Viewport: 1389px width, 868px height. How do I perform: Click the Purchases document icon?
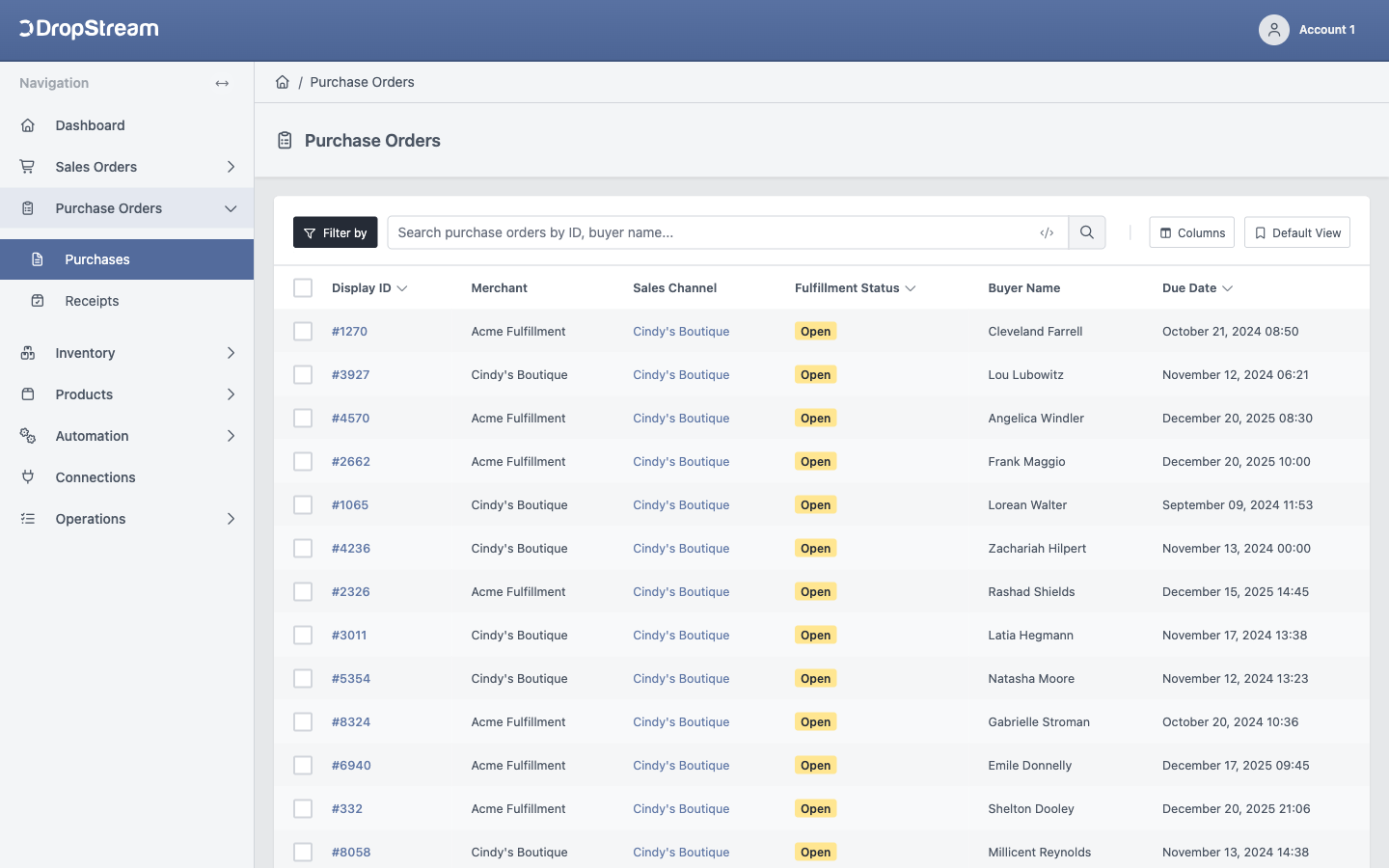tap(38, 259)
